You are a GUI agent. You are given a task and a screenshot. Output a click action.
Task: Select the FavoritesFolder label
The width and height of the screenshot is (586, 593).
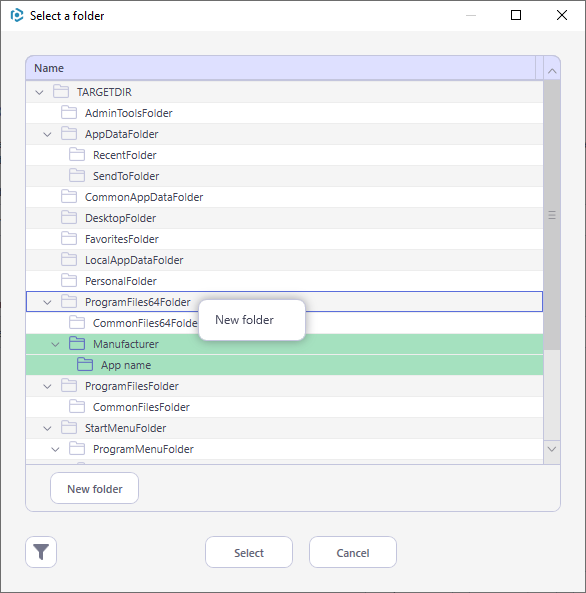[x=121, y=239]
